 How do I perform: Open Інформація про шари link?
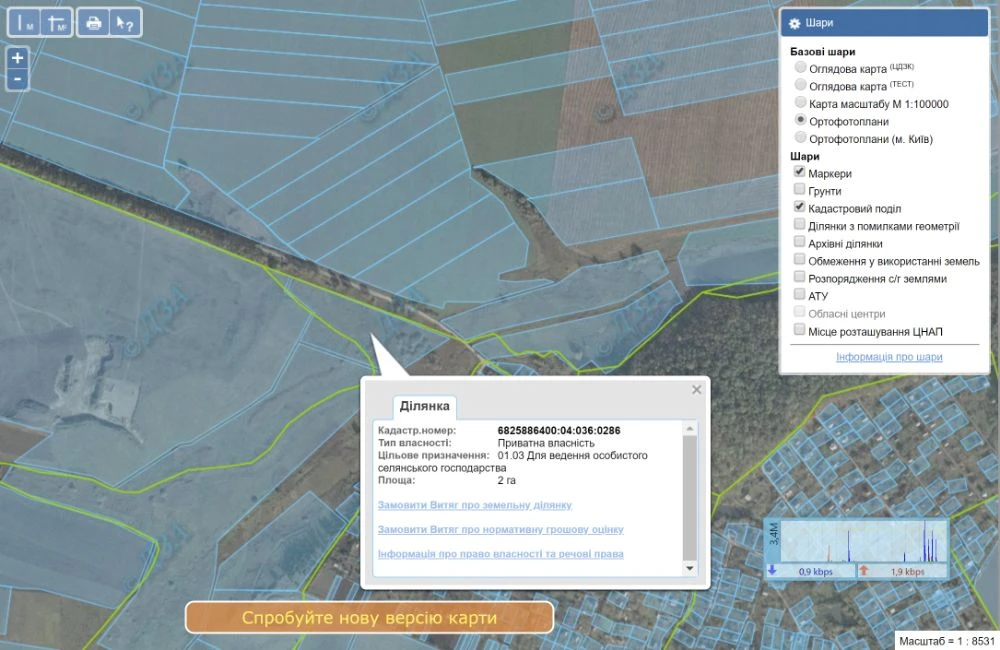click(x=889, y=357)
